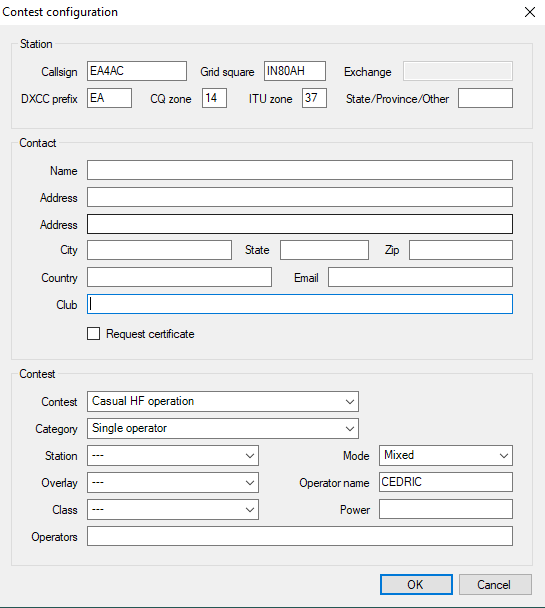Screen dimensions: 545x608
Task: Focus the contact Name field
Action: pyautogui.click(x=300, y=170)
